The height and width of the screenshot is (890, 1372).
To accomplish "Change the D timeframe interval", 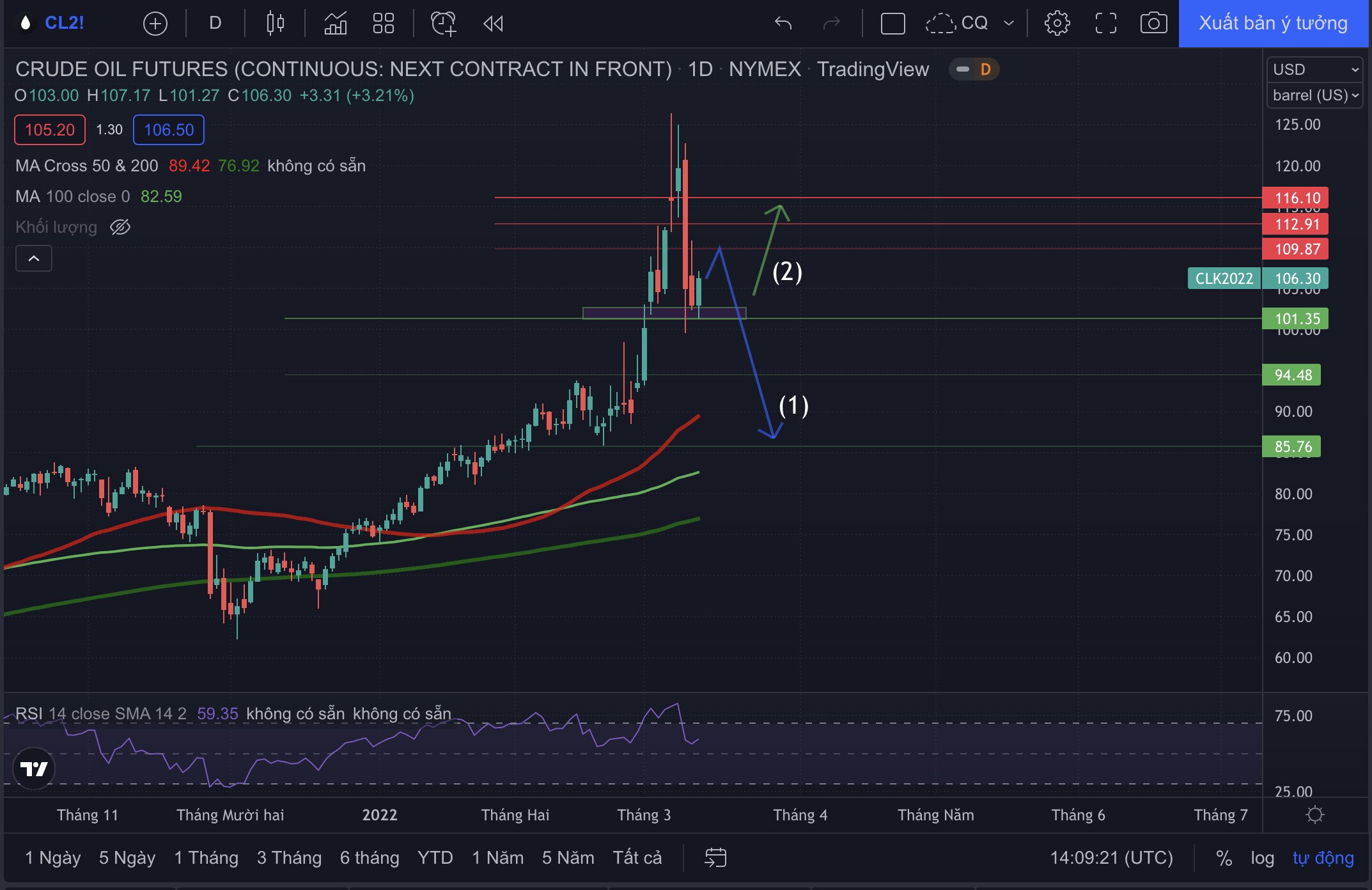I will [x=215, y=24].
